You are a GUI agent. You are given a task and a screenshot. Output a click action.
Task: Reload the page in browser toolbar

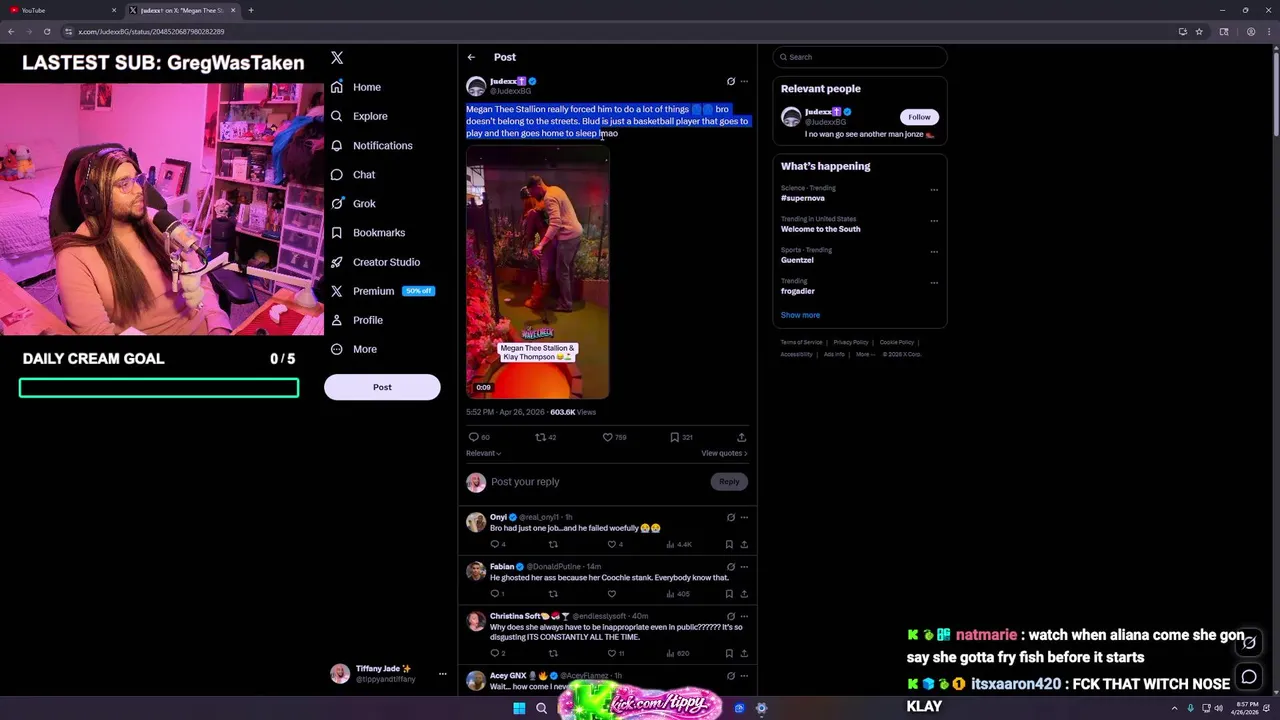tap(46, 31)
